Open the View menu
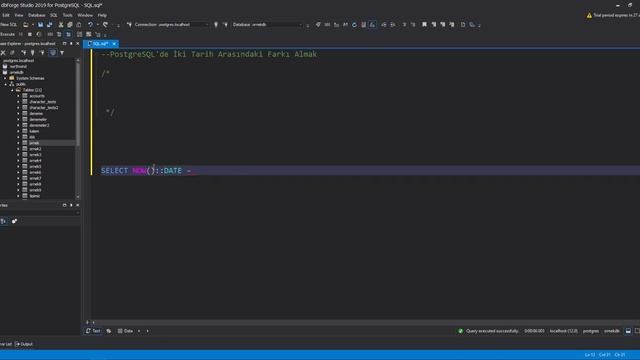640x360 pixels. (19, 15)
